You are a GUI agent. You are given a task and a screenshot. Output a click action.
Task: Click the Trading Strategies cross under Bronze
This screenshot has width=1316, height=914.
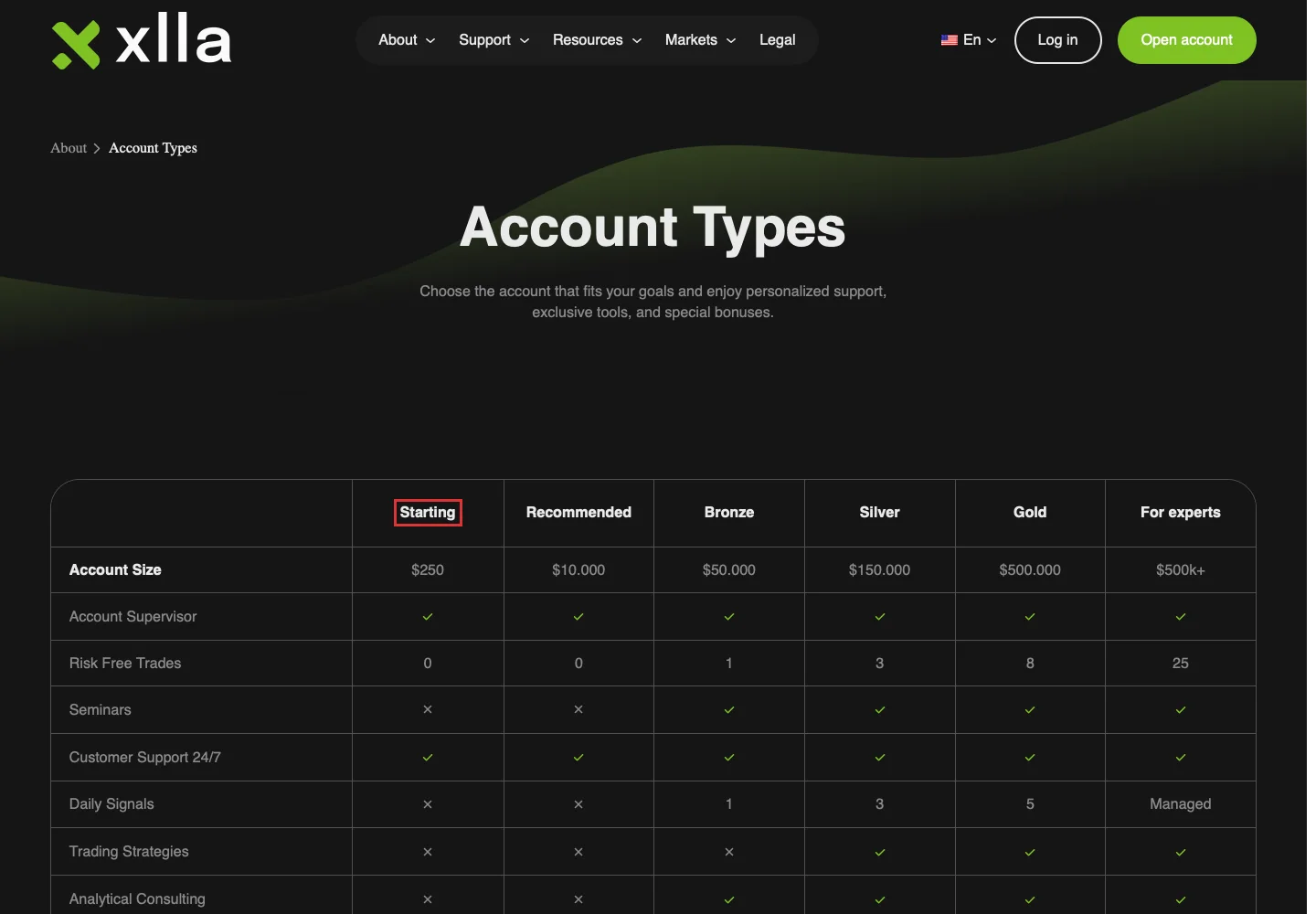729,852
